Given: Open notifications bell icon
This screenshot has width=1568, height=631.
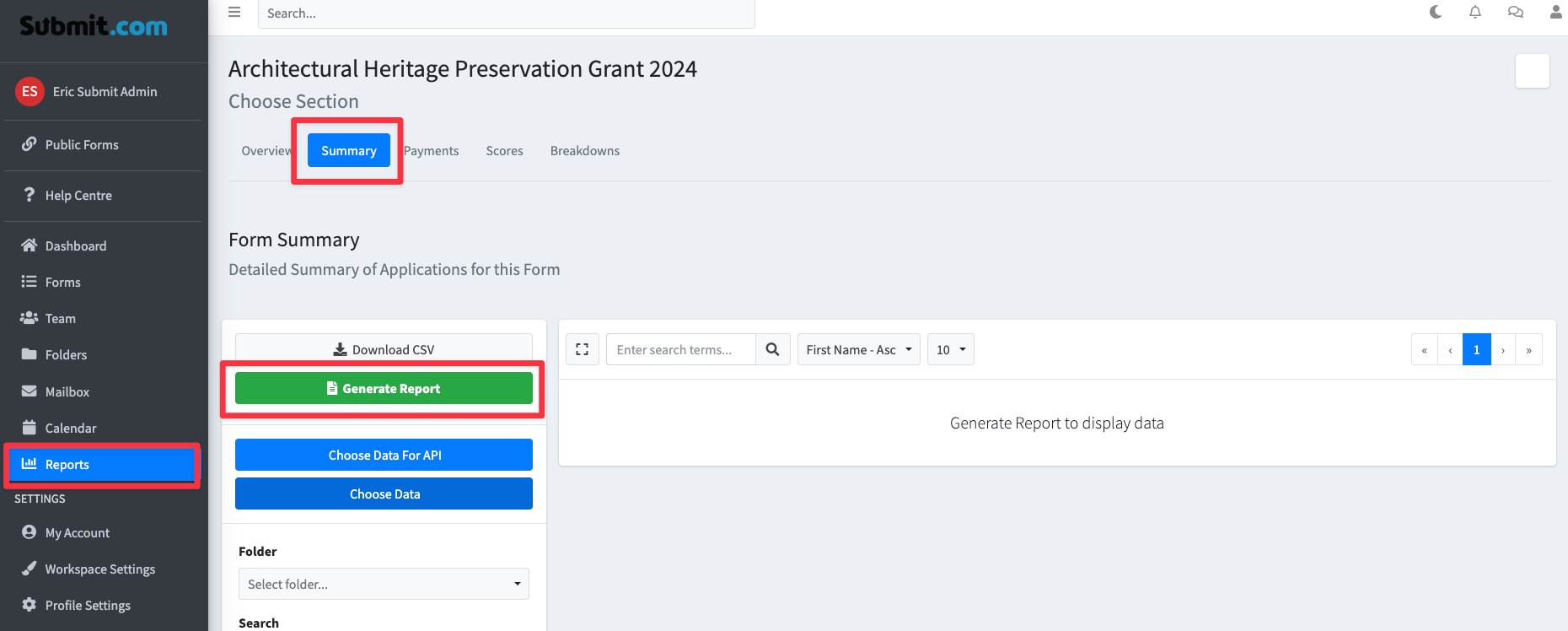Looking at the screenshot, I should (x=1475, y=12).
